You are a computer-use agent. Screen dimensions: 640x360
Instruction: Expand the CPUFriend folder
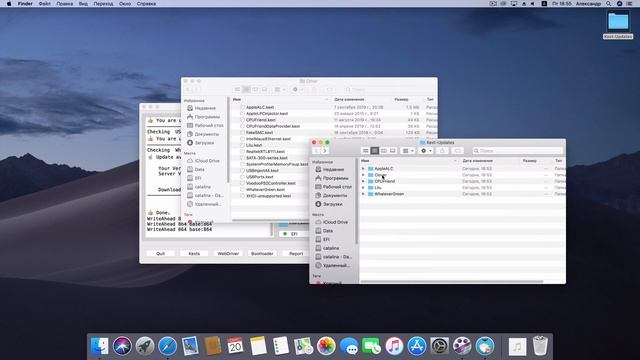[x=363, y=181]
